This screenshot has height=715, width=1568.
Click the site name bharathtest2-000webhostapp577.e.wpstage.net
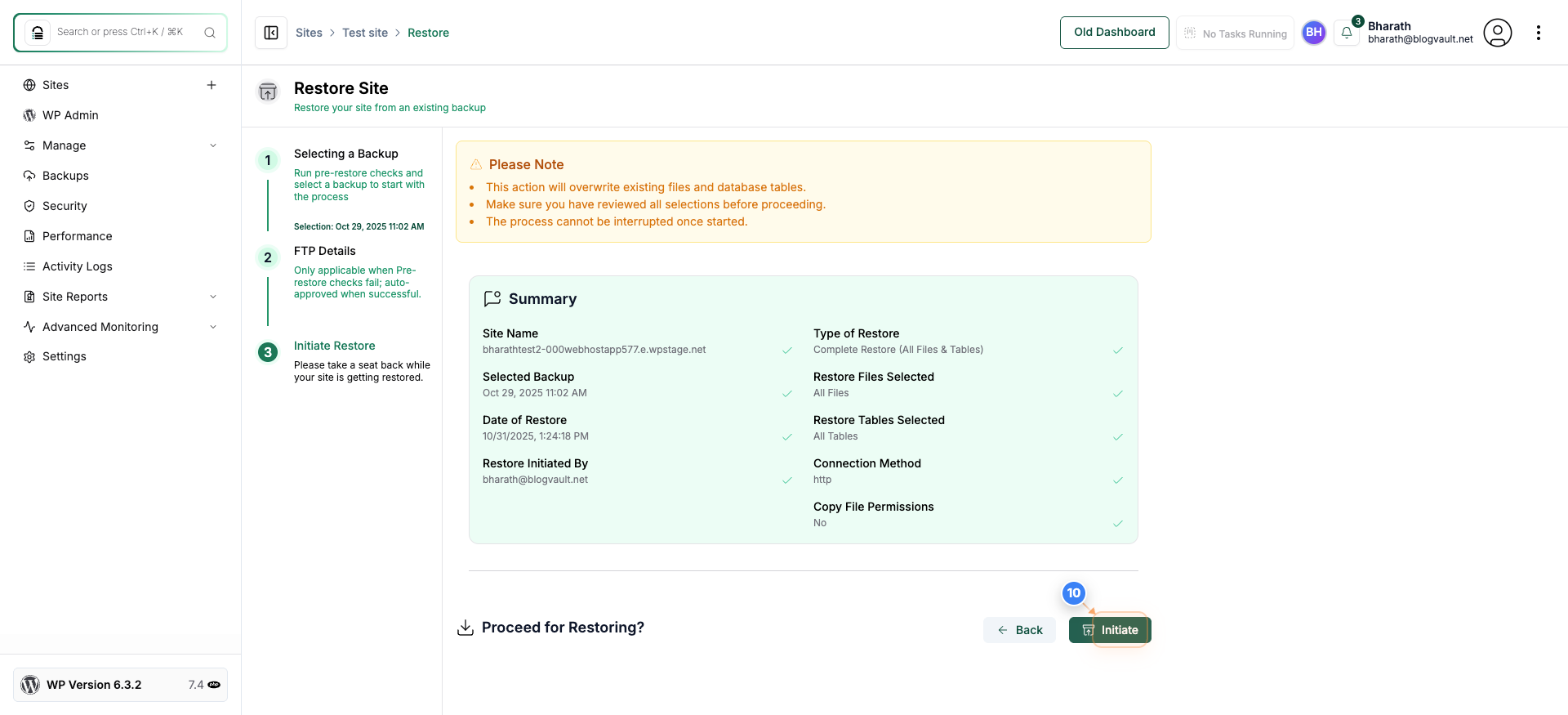[594, 350]
